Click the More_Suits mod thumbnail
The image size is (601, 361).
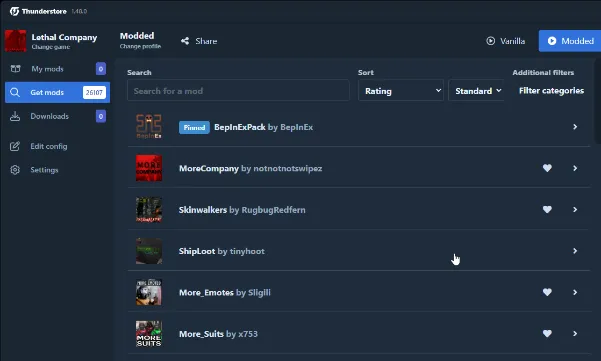click(x=149, y=333)
